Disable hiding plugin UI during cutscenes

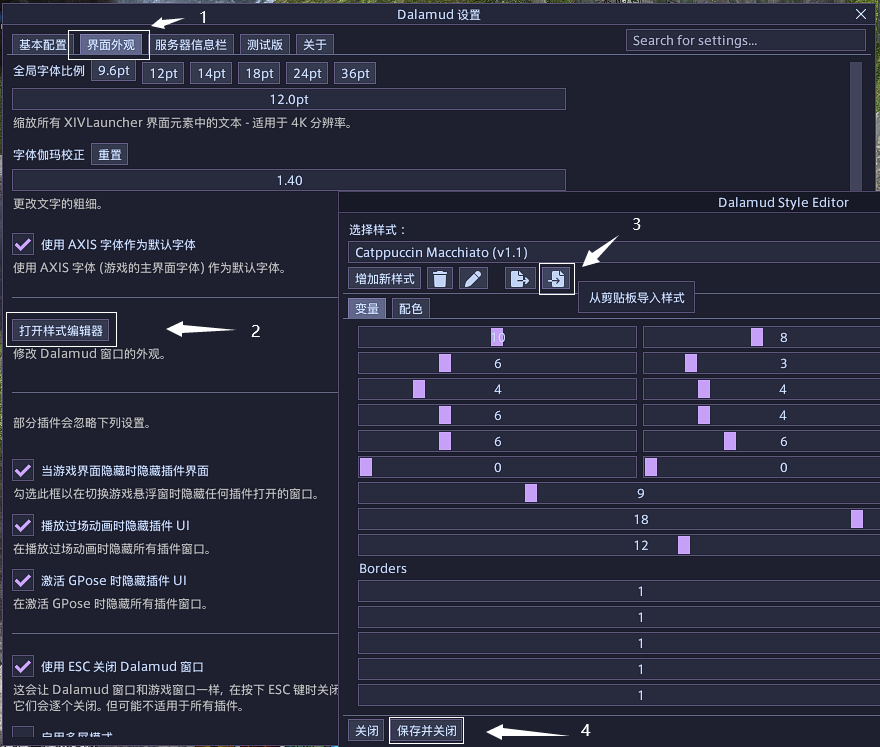click(x=23, y=525)
